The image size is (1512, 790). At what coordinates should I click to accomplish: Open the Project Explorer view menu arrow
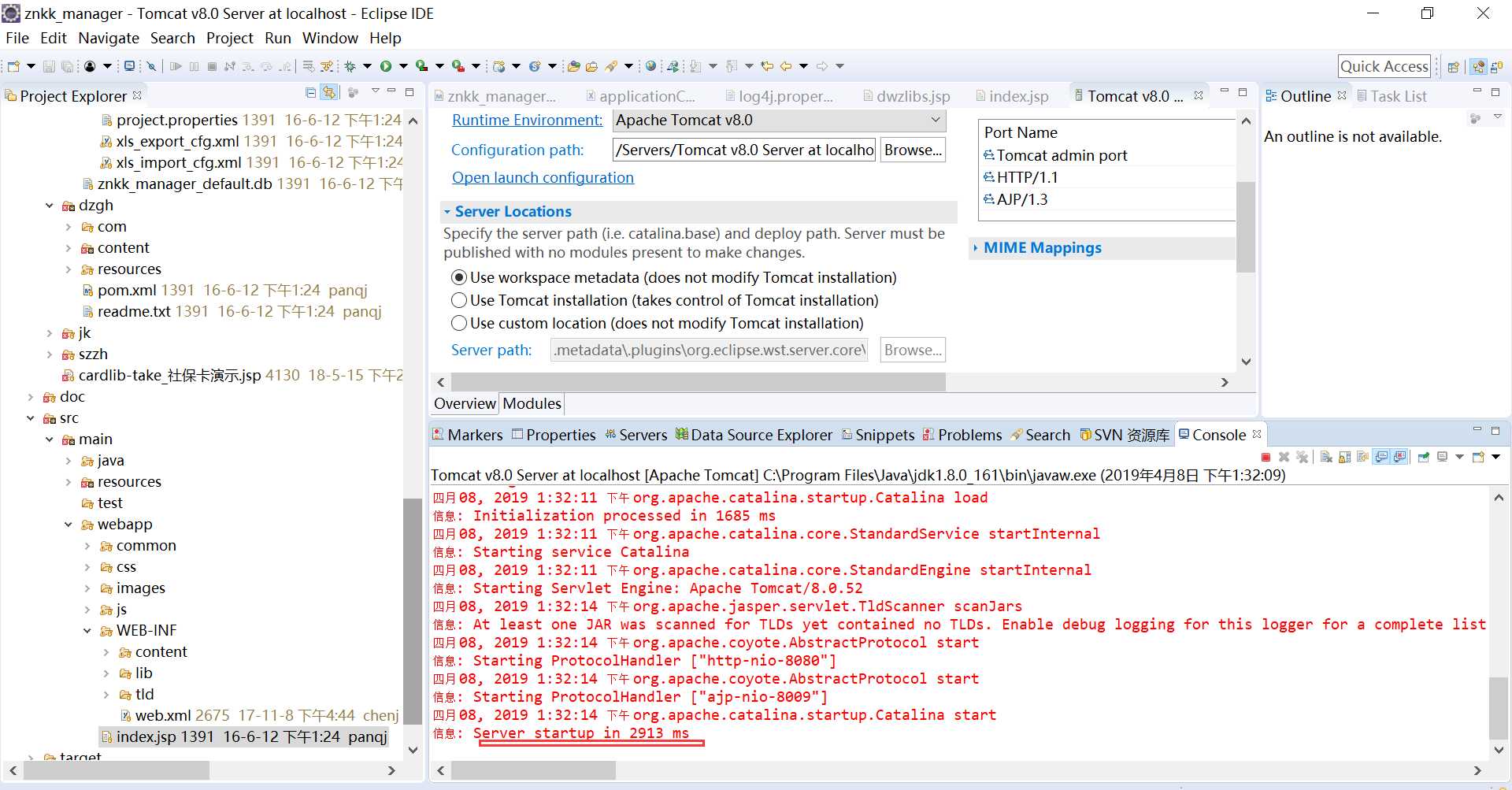coord(375,92)
